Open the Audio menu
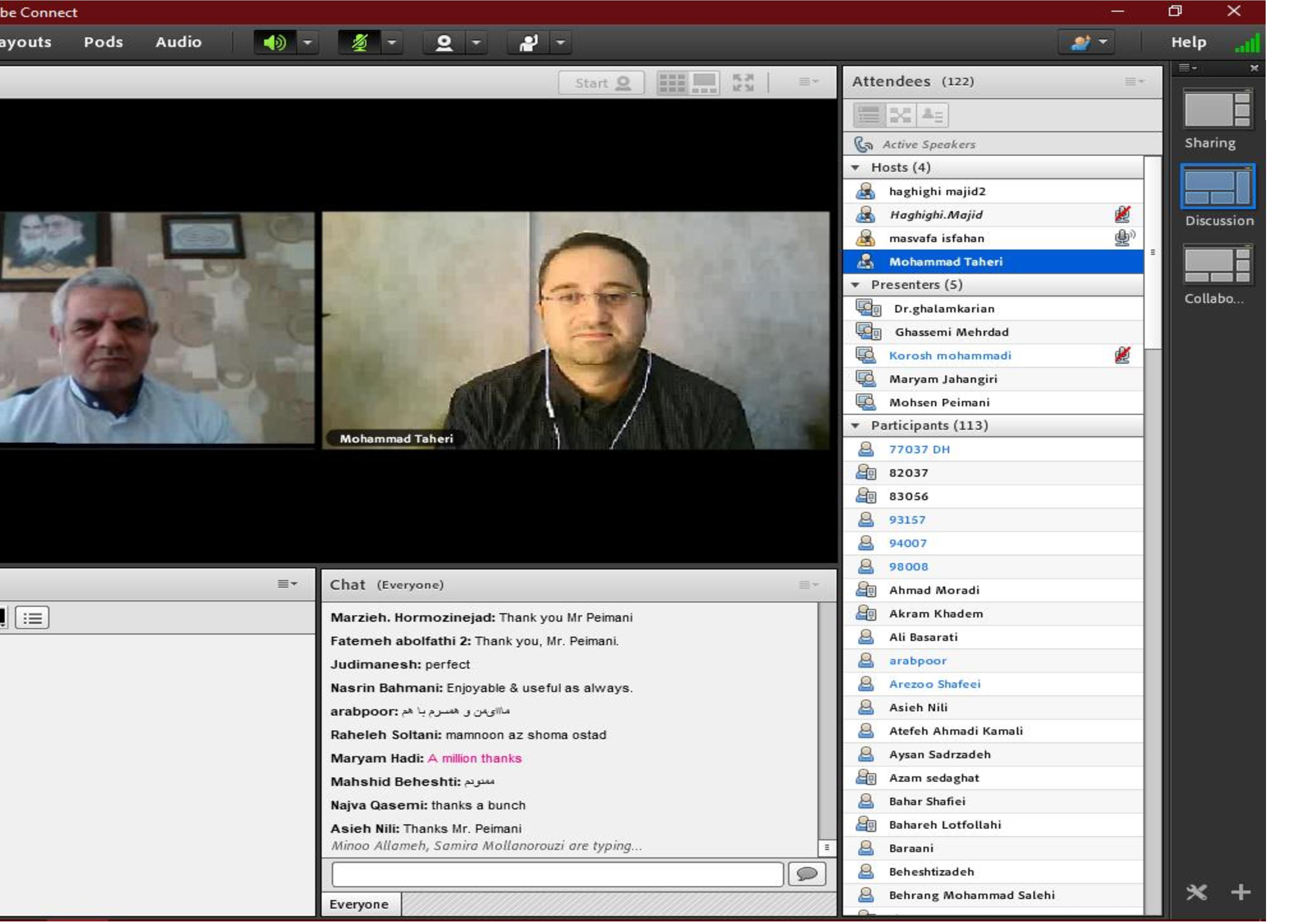This screenshot has height=924, width=1307. [x=178, y=42]
